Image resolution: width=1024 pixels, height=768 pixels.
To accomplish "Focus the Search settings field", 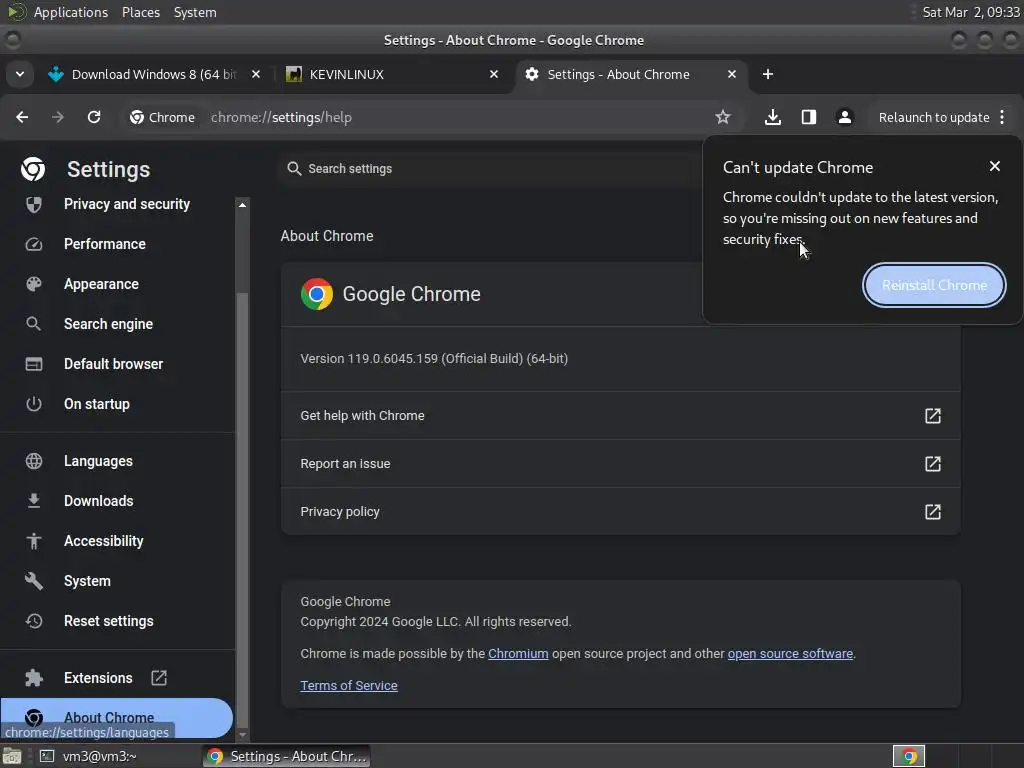I will coord(490,168).
